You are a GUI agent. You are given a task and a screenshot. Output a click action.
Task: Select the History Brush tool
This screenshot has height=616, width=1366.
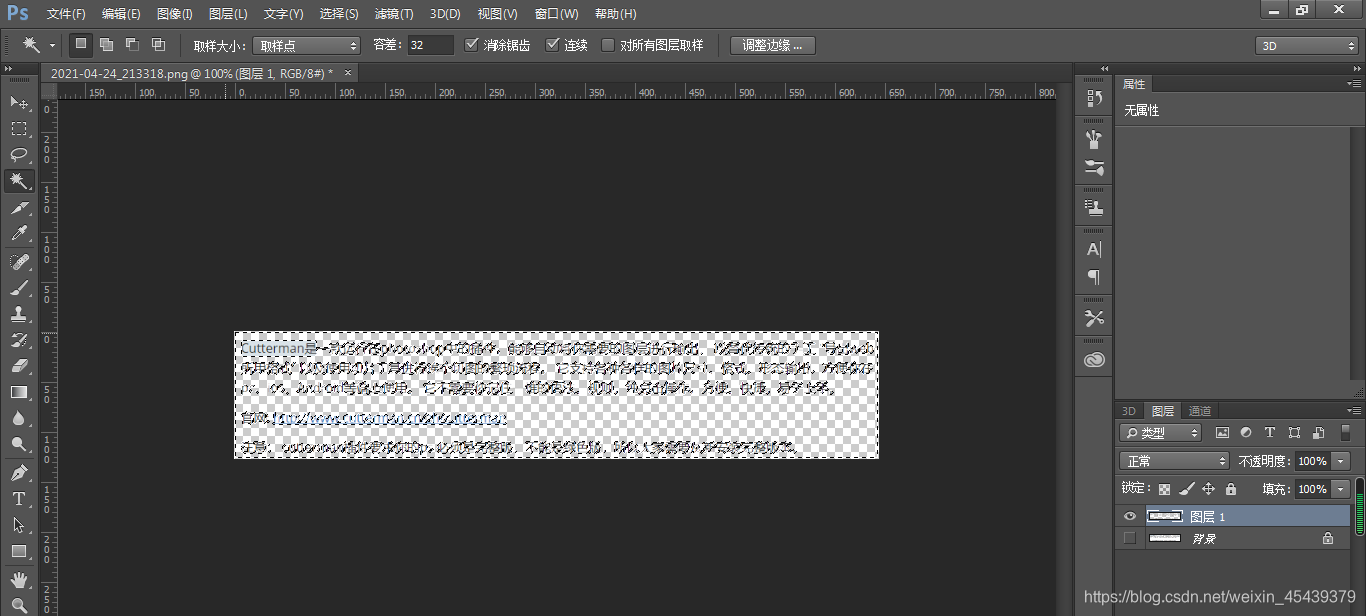(19, 340)
